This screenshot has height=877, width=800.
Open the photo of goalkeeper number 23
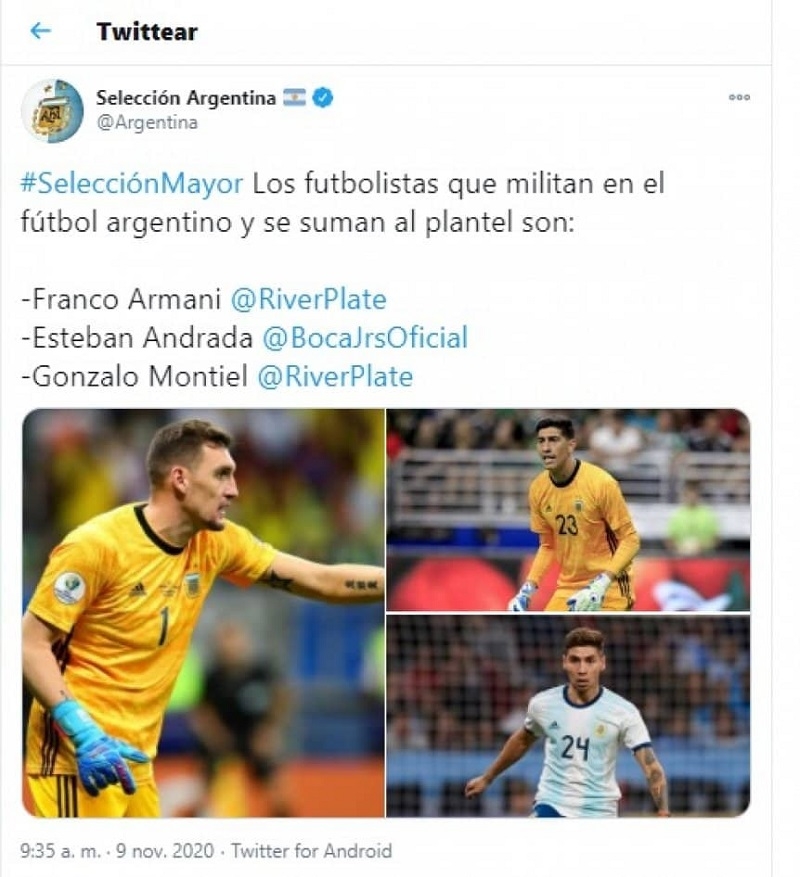click(x=568, y=510)
